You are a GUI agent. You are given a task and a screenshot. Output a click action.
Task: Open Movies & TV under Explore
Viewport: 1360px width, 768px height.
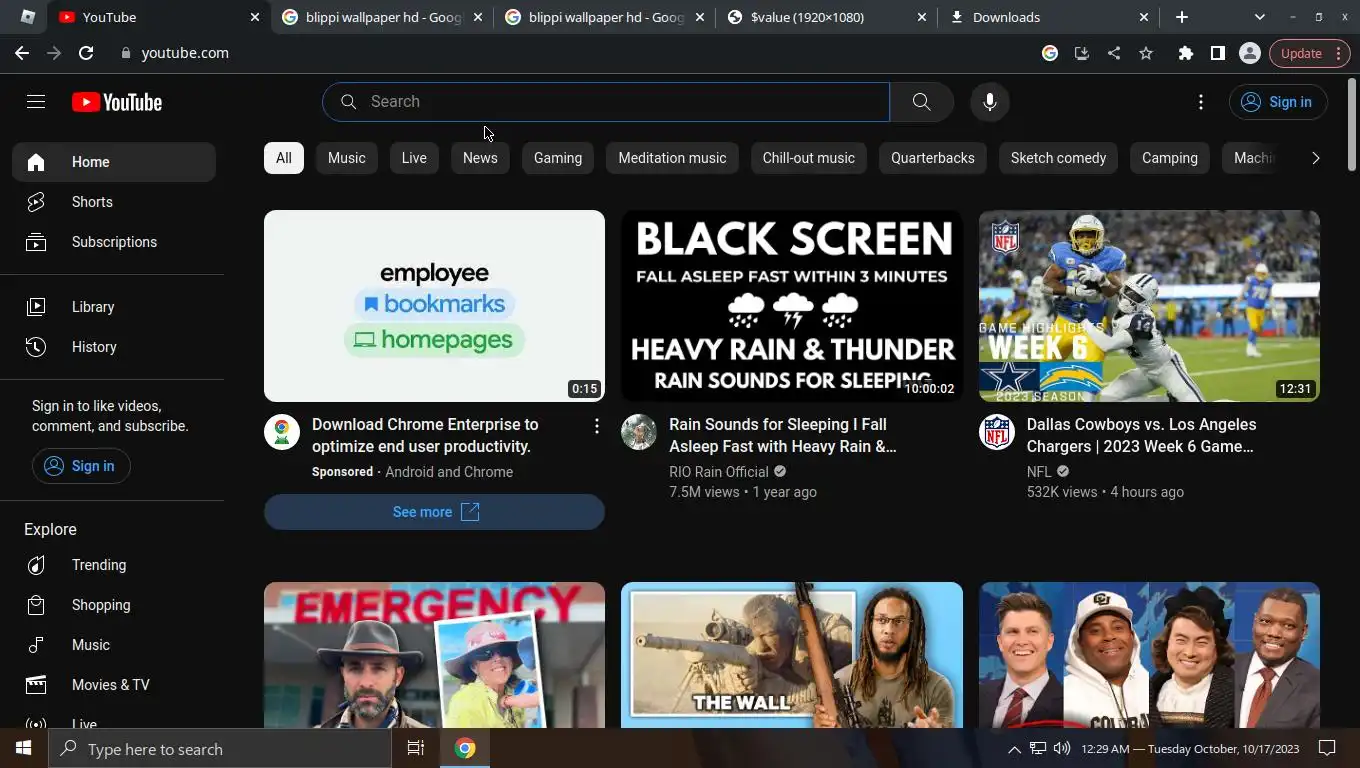pos(114,685)
